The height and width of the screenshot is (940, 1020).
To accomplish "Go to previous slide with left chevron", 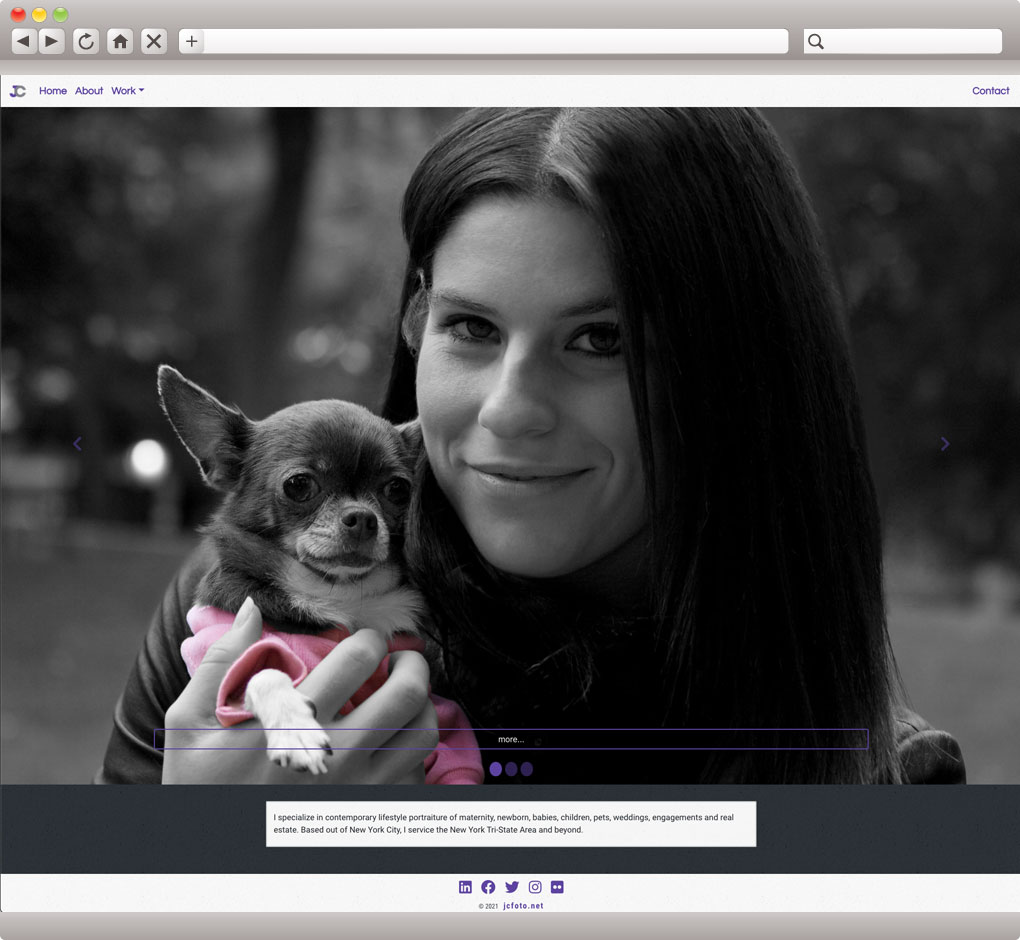I will click(x=77, y=444).
